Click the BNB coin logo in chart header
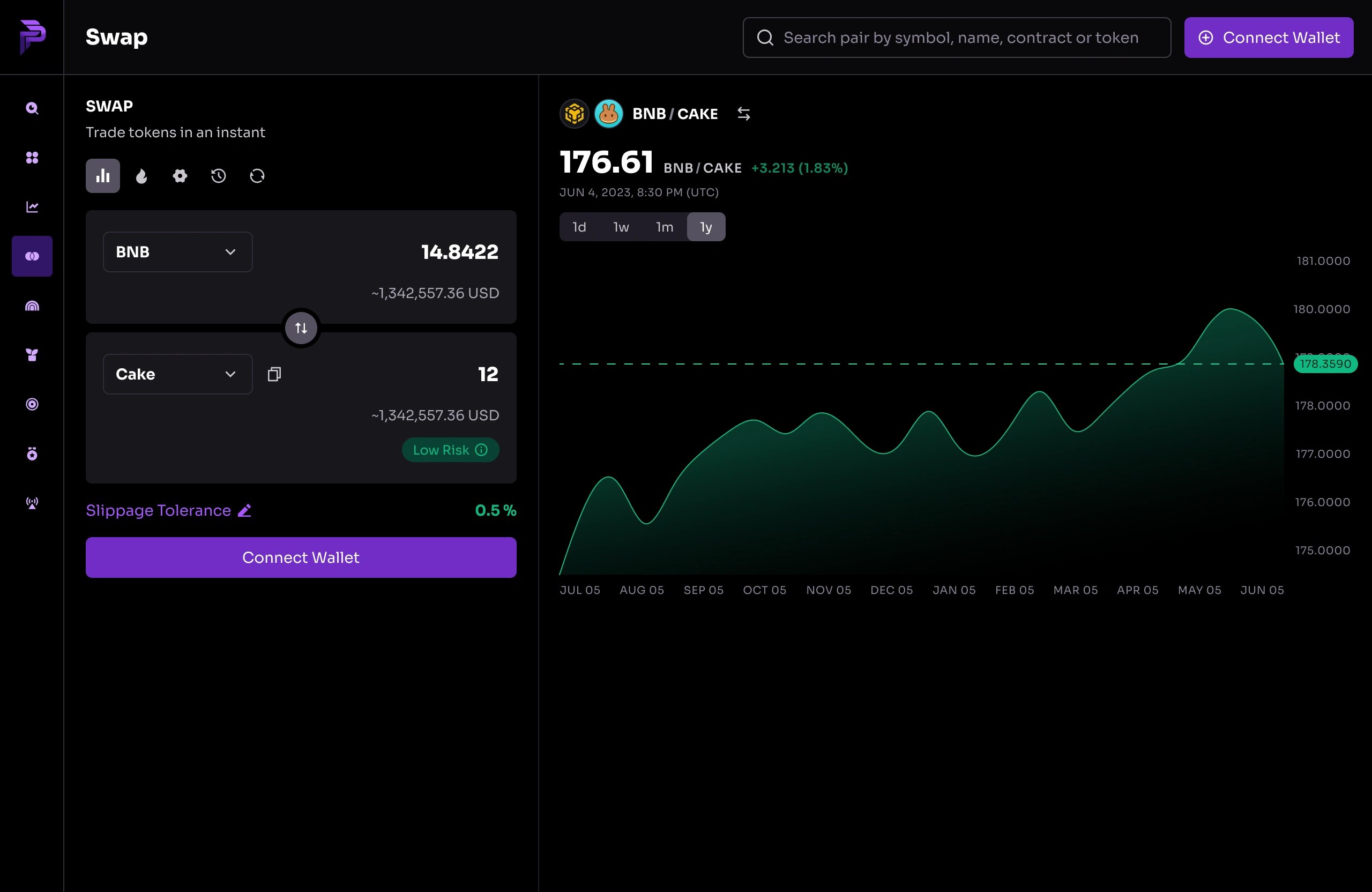The height and width of the screenshot is (892, 1372). pos(574,114)
